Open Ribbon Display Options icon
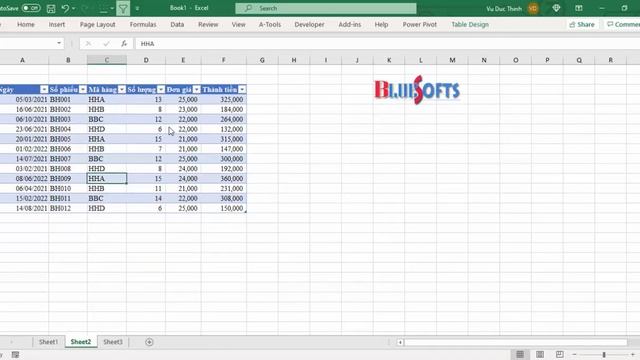 coord(579,8)
